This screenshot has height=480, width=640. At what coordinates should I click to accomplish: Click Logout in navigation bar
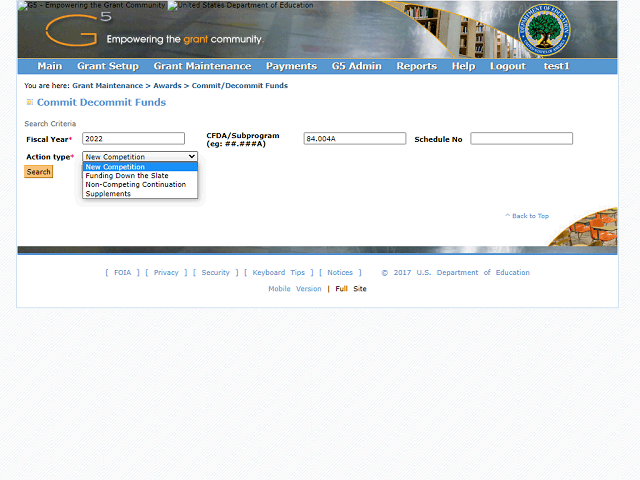click(508, 66)
